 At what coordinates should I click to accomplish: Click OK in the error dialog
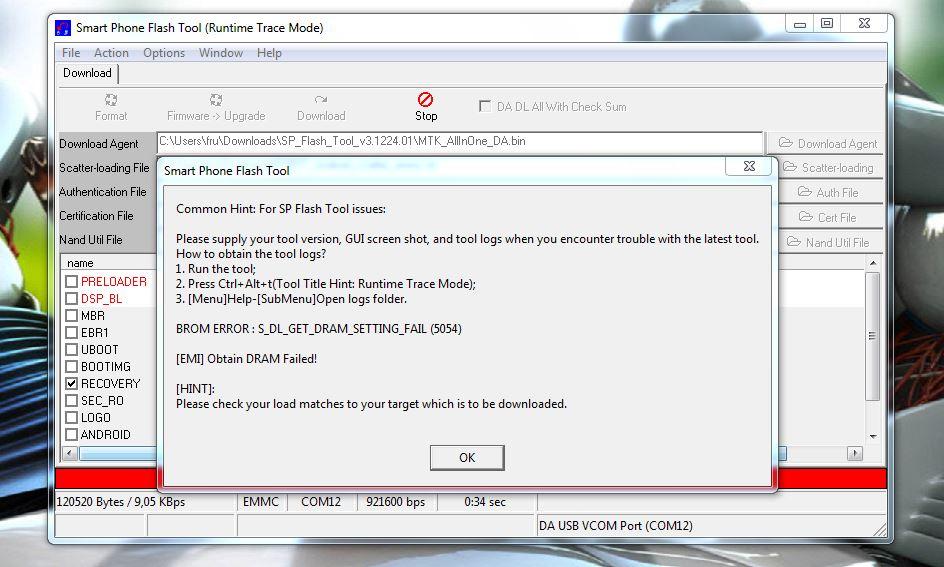(467, 457)
